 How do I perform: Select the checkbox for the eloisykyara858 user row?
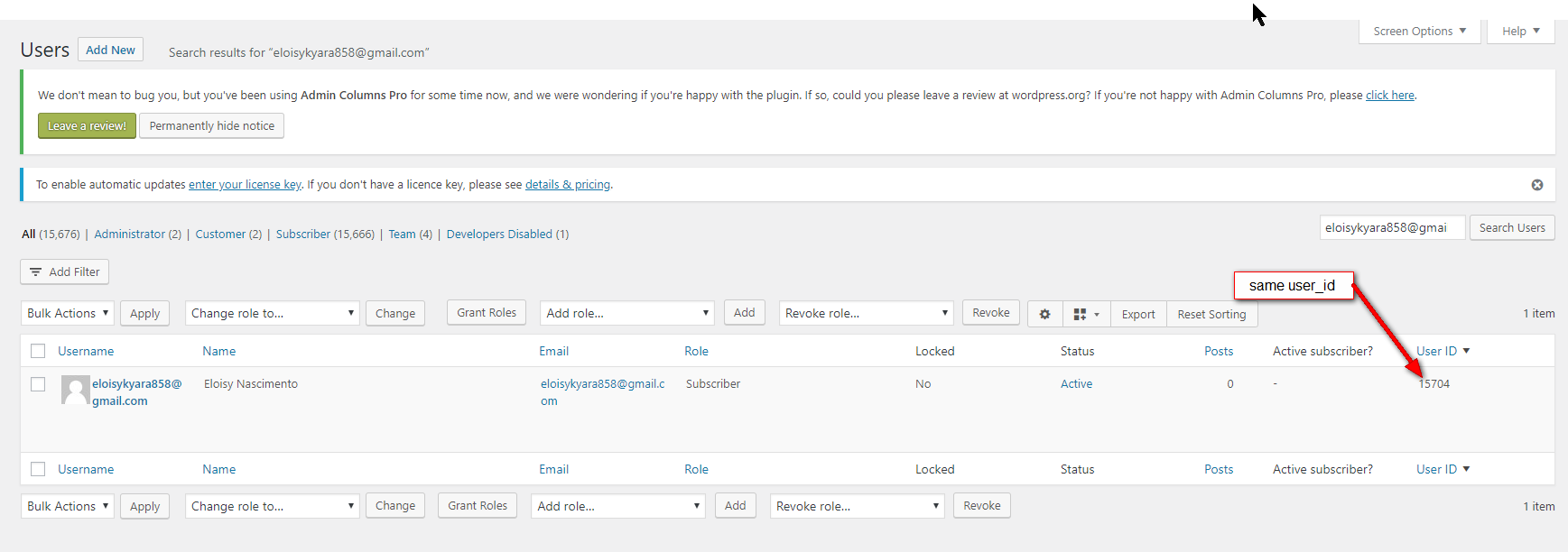click(x=38, y=384)
